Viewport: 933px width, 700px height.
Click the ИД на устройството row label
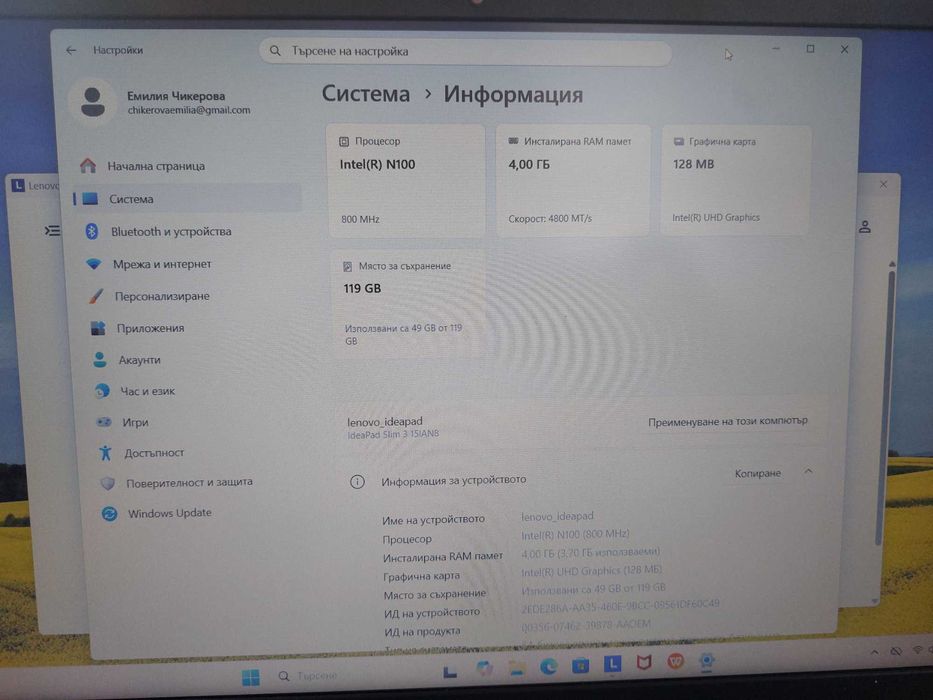point(431,612)
